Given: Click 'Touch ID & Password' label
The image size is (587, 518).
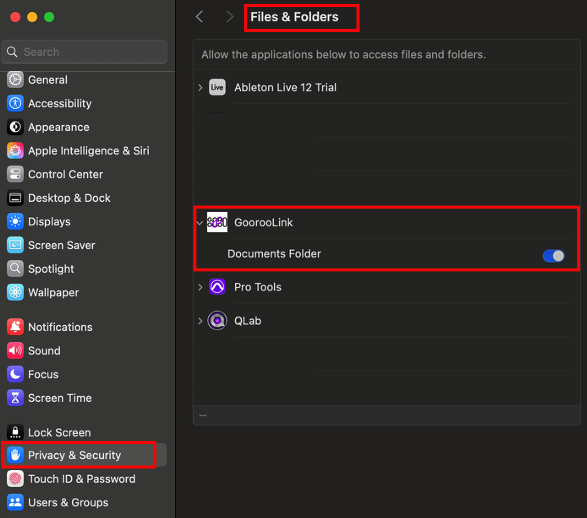Looking at the screenshot, I should (x=82, y=479).
